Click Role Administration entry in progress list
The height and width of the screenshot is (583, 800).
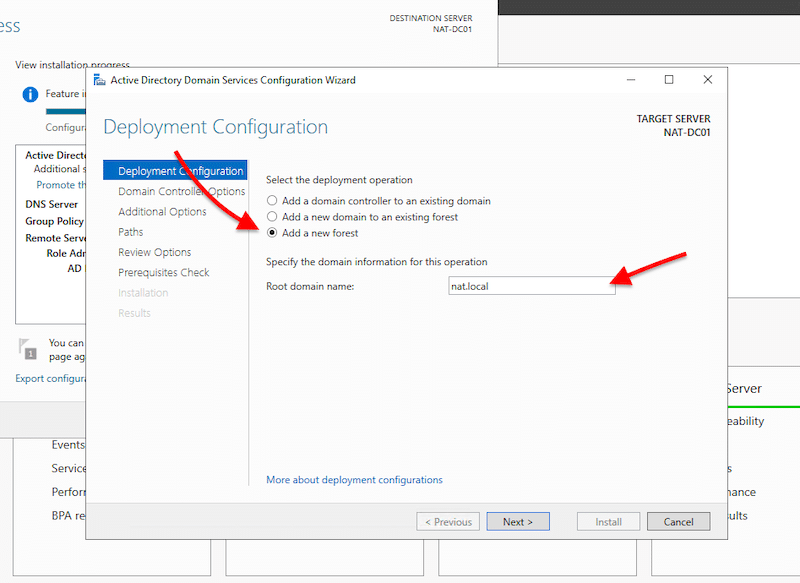click(x=66, y=253)
